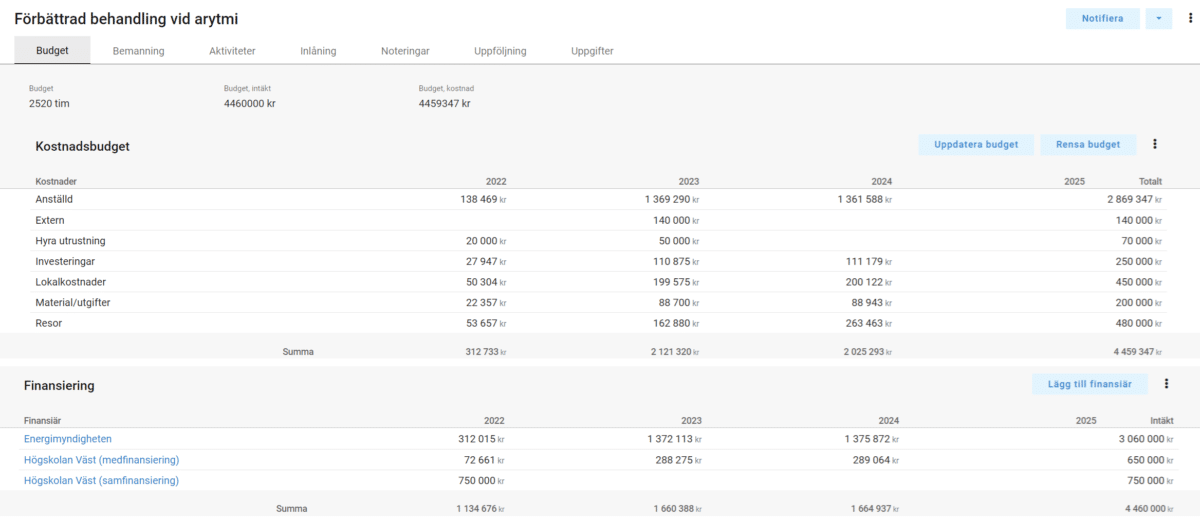Switch to the Uppgifter tab

click(x=592, y=51)
